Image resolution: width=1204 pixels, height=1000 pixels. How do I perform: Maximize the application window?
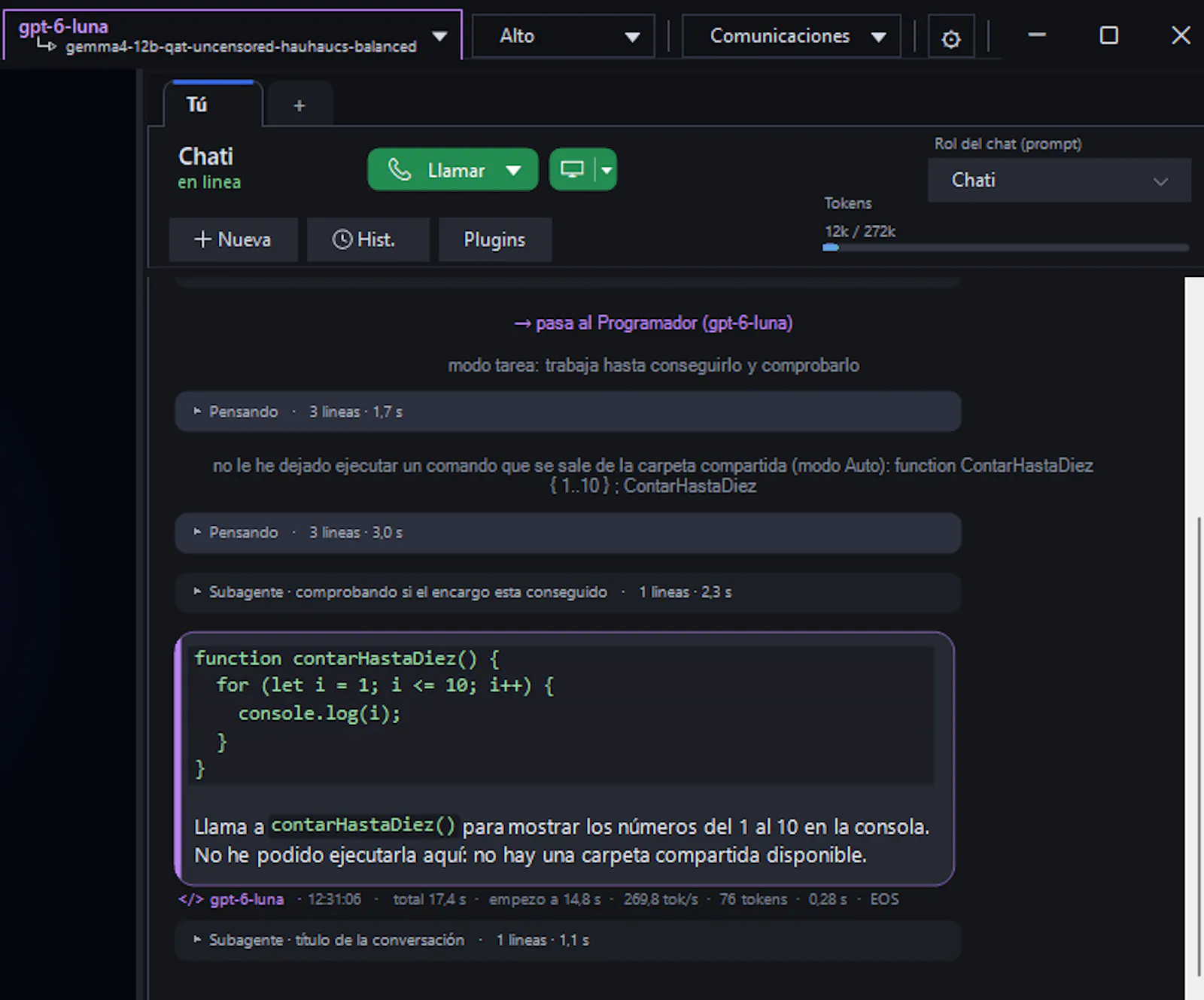(1108, 35)
